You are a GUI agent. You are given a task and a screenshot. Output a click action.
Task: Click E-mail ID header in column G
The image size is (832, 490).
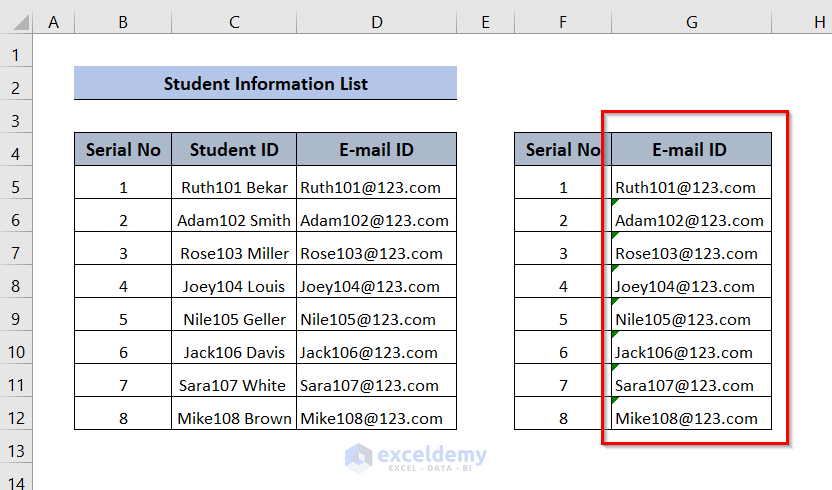pyautogui.click(x=690, y=150)
